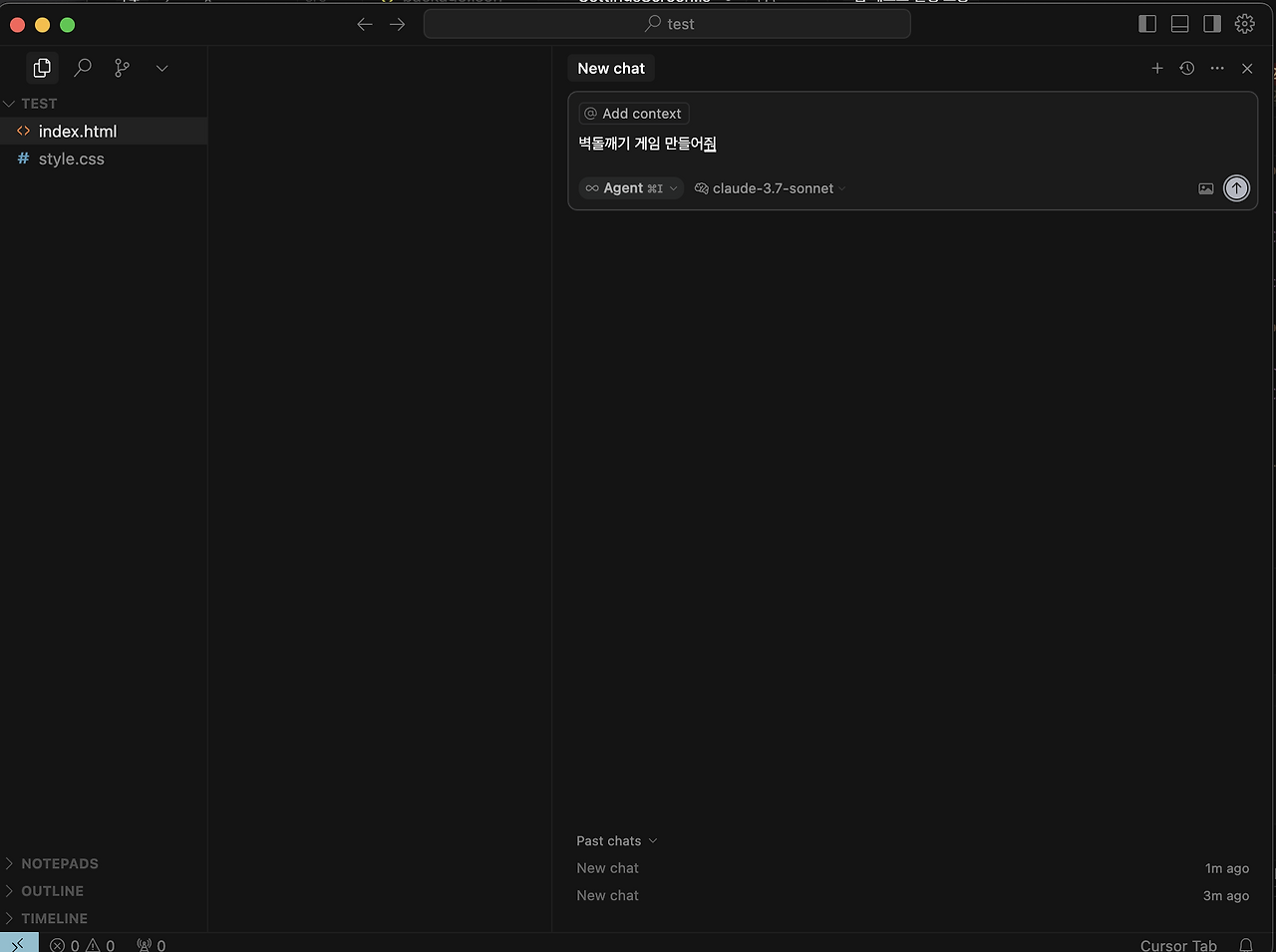The image size is (1276, 952).
Task: Click Cursor Tab in status bar
Action: pyautogui.click(x=1178, y=945)
